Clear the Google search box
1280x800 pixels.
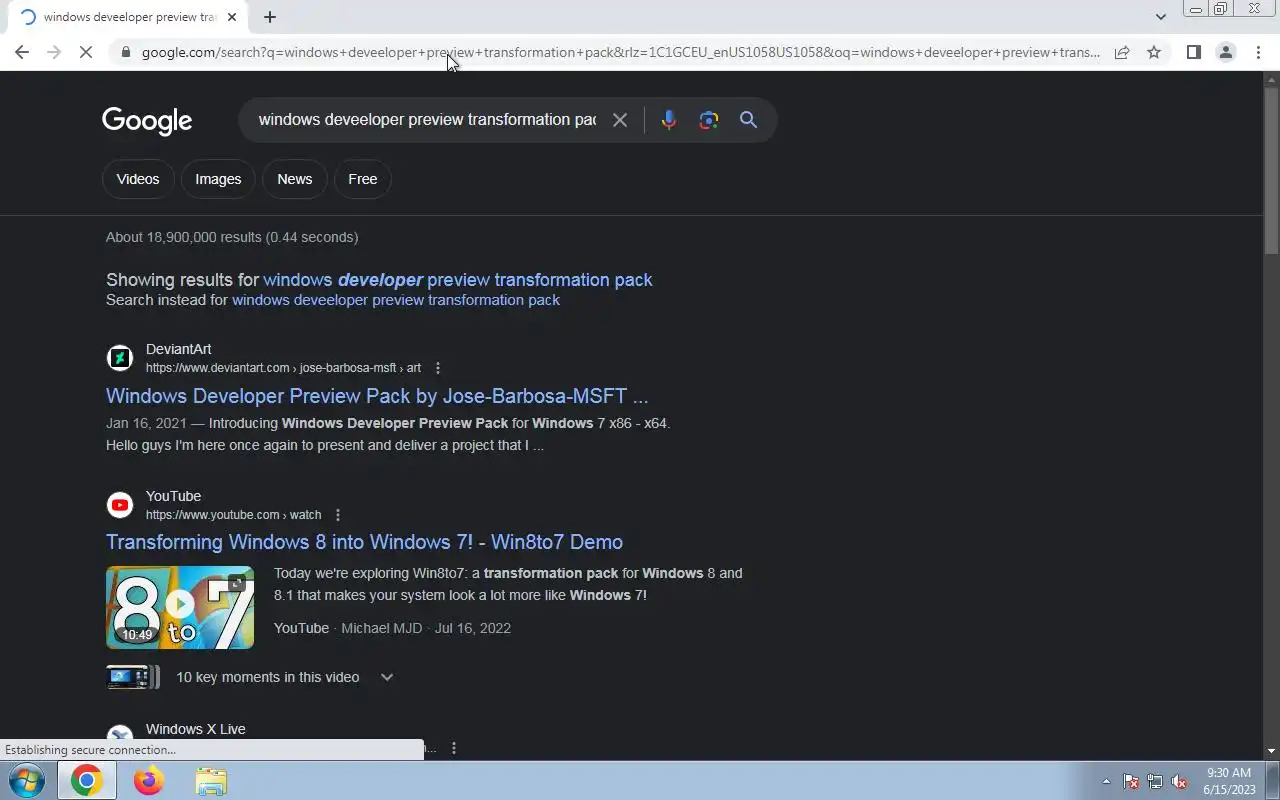pos(620,120)
